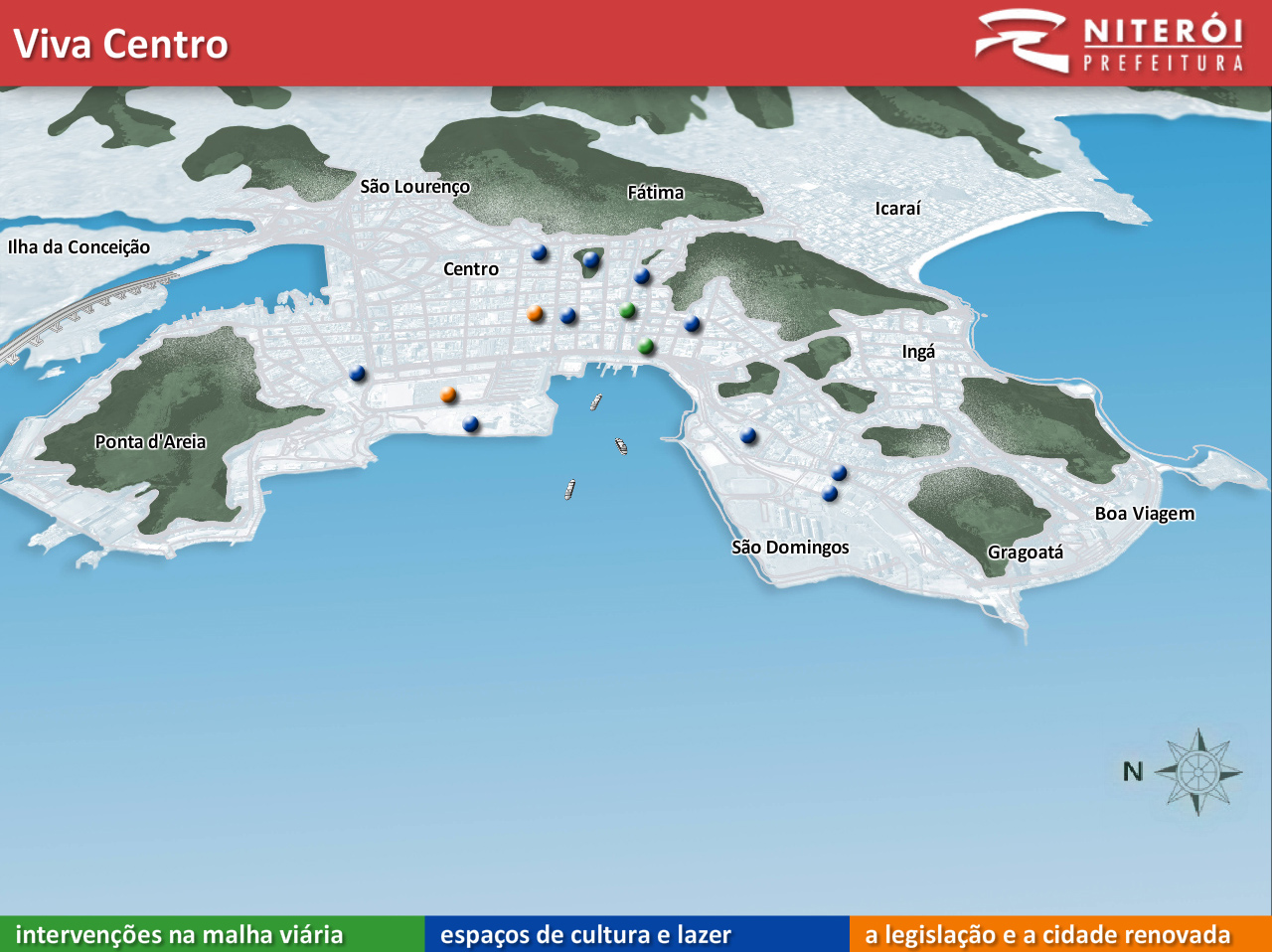The height and width of the screenshot is (952, 1272).
Task: Click the 'Centro' neighborhood label
Action: pos(471,269)
